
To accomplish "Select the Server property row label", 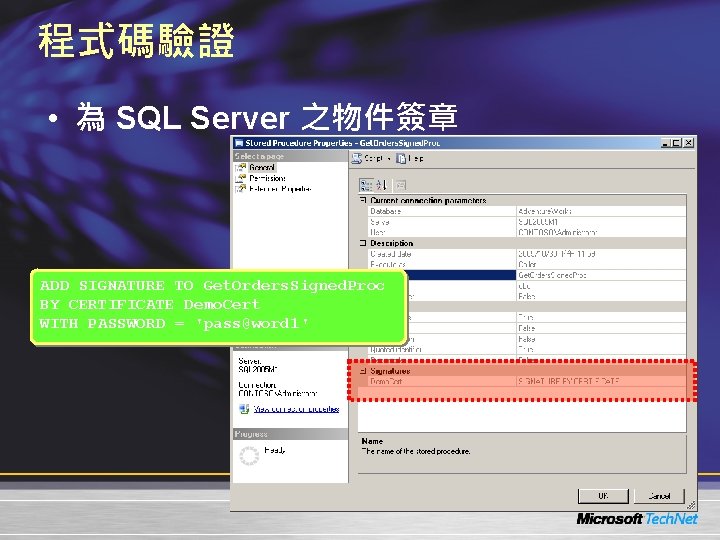I will pyautogui.click(x=380, y=222).
